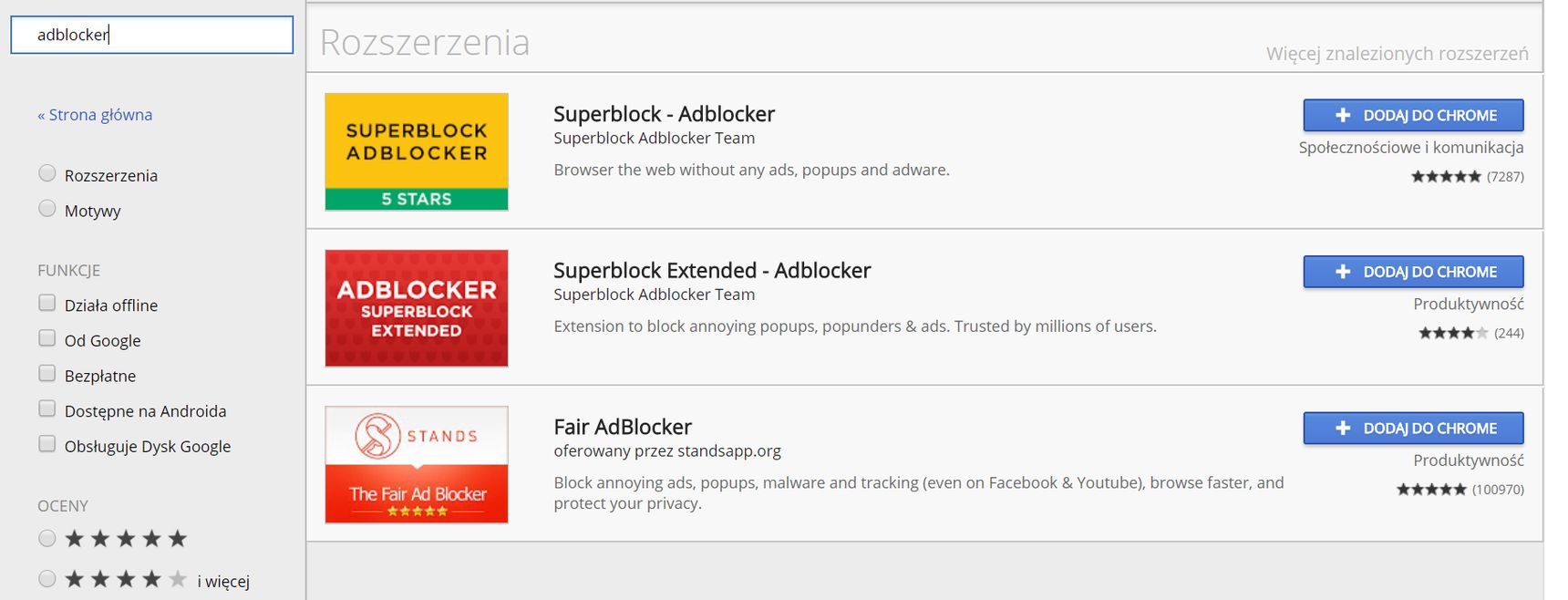The image size is (1568, 600).
Task: Open the Stands Fair Ad Blocker thumbnail
Action: point(417,464)
